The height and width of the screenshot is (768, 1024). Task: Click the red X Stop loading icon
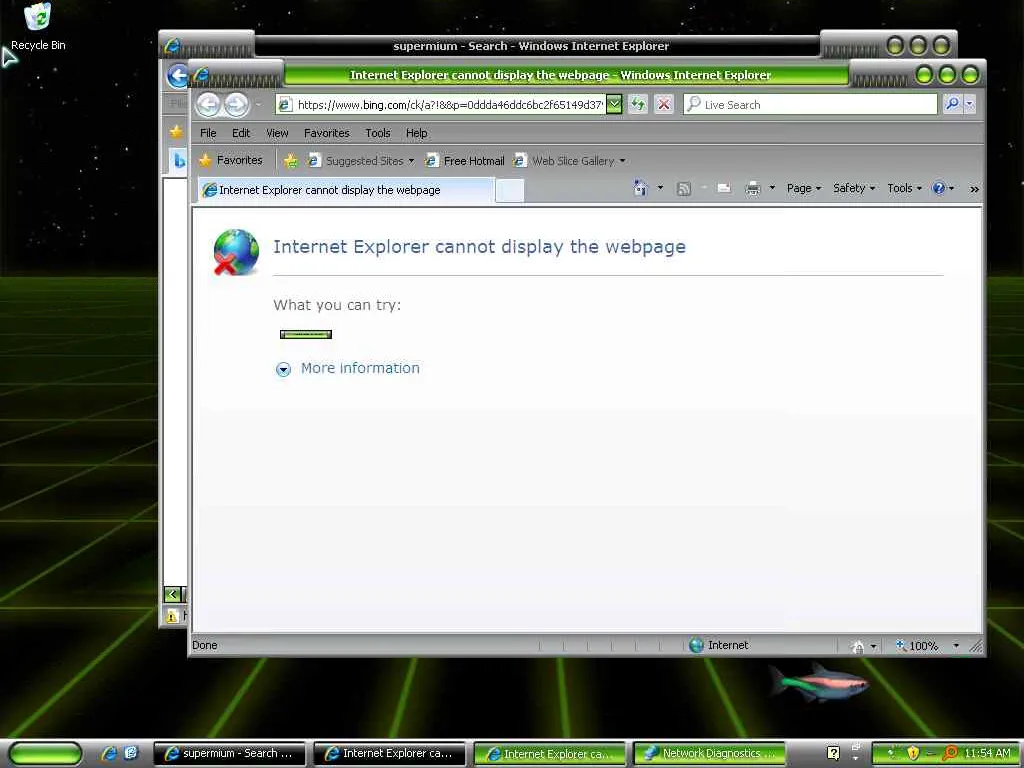[x=664, y=104]
